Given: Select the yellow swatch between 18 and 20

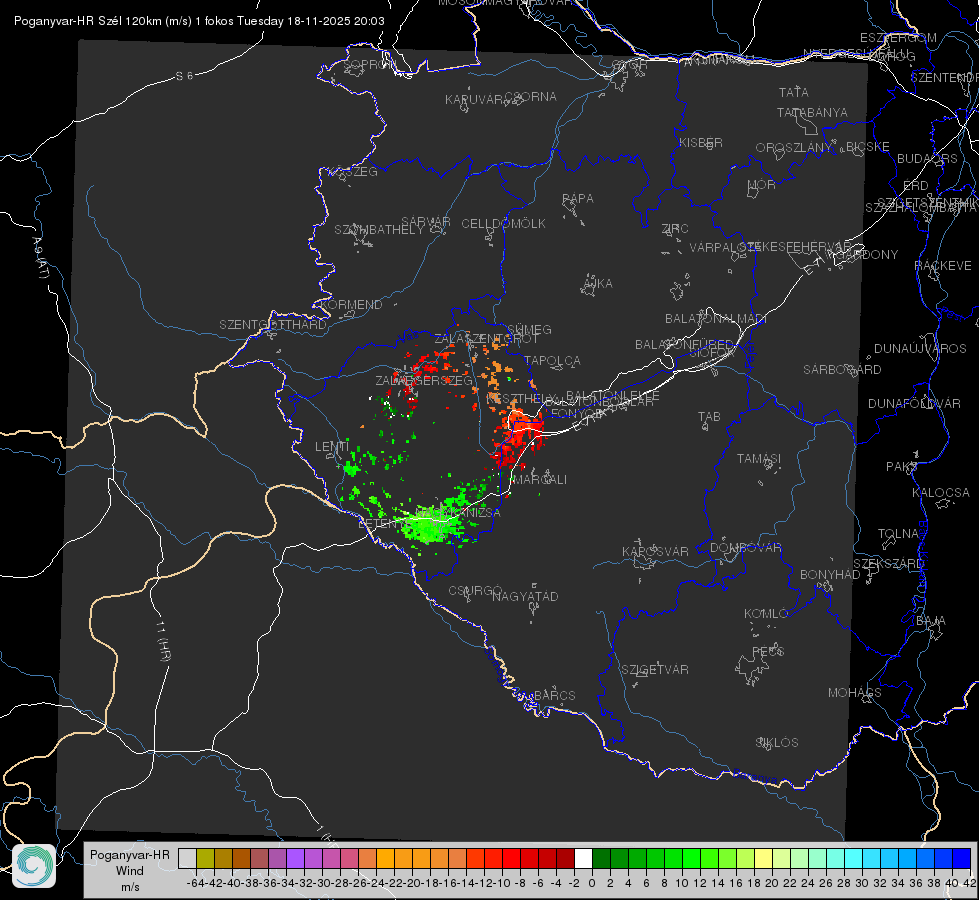Looking at the screenshot, I should 763,858.
